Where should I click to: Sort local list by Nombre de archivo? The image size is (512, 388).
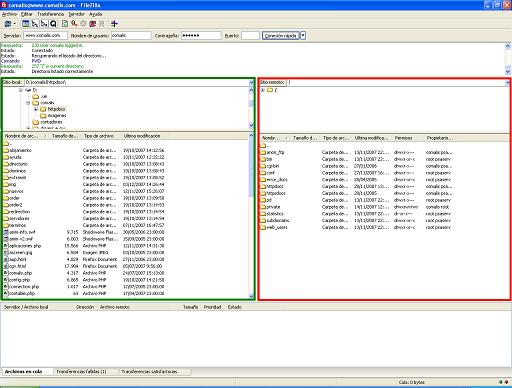pyautogui.click(x=25, y=136)
